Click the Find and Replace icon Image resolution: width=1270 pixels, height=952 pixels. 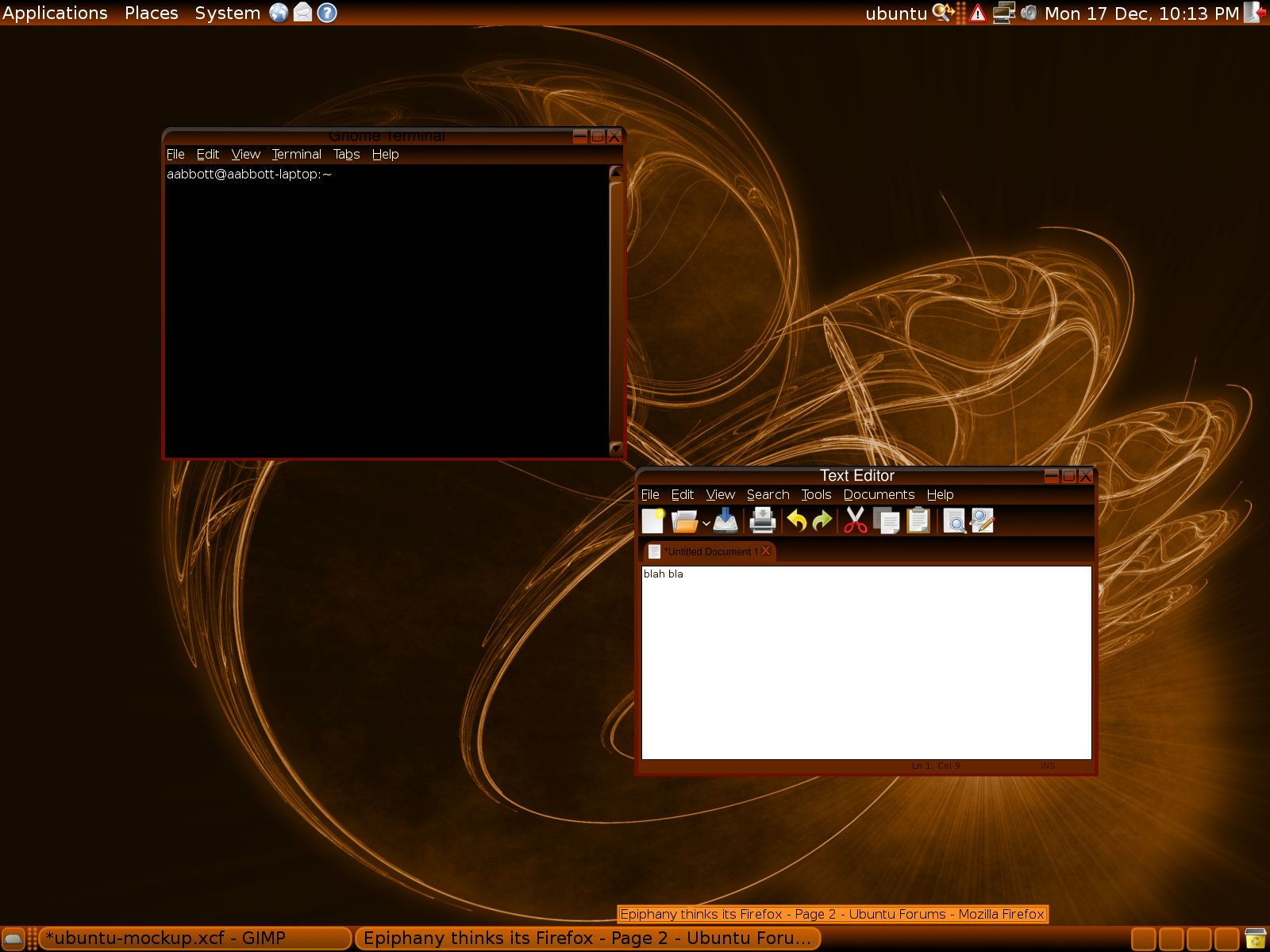982,521
